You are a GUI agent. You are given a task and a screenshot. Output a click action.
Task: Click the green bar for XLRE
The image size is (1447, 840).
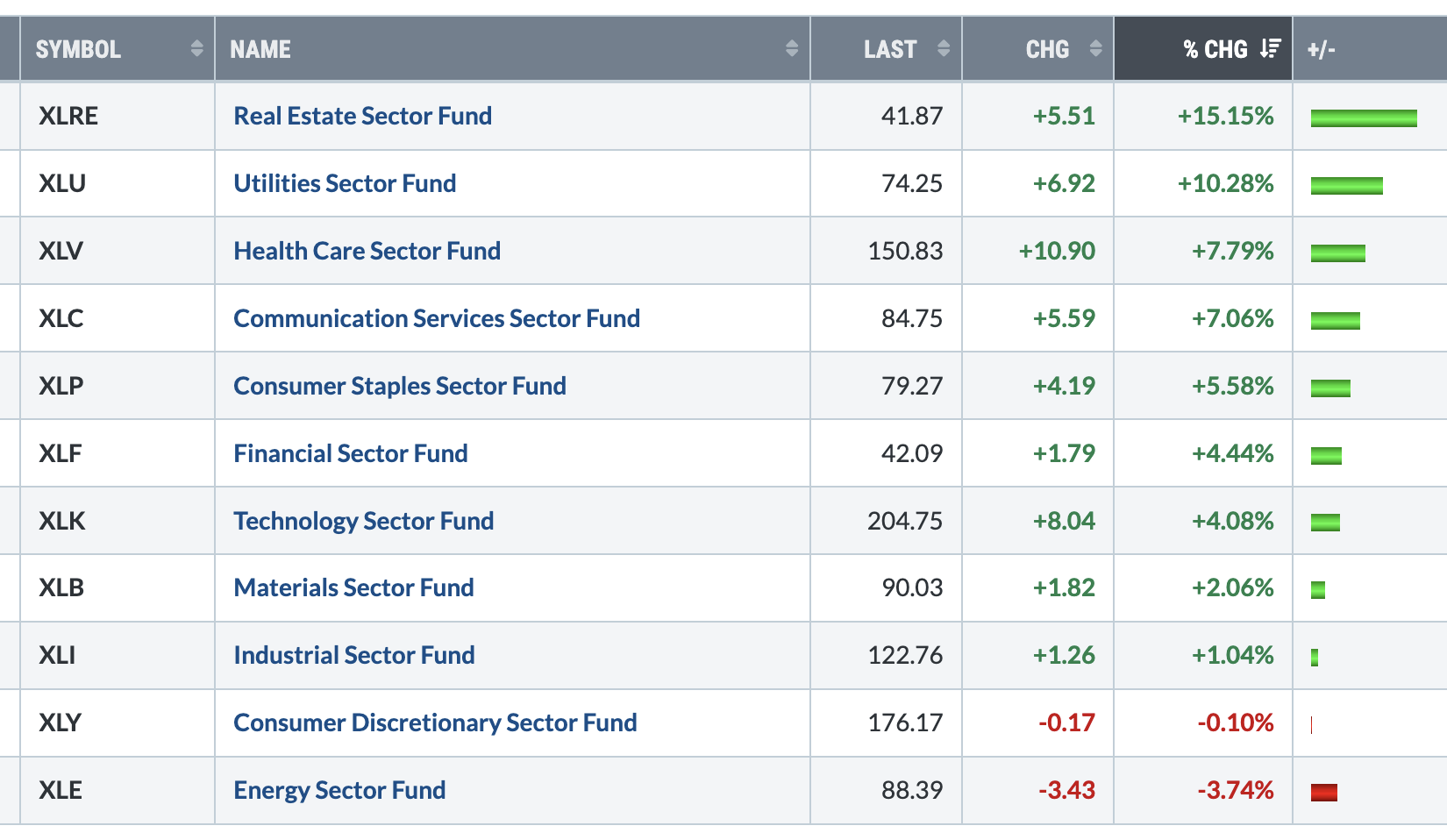[x=1364, y=118]
